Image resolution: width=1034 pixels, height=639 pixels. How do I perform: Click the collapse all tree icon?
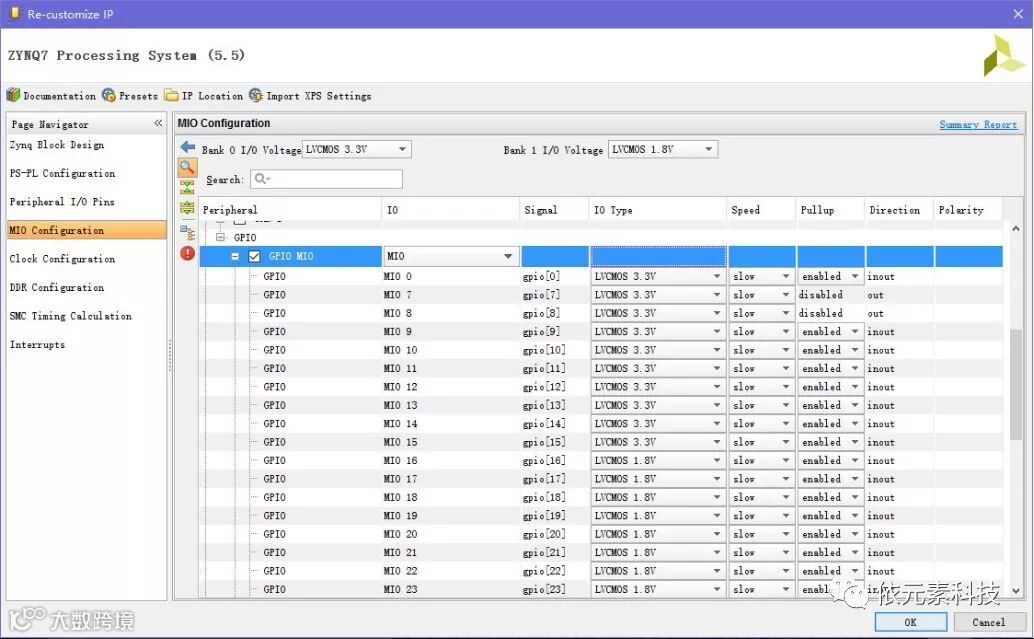coord(187,188)
